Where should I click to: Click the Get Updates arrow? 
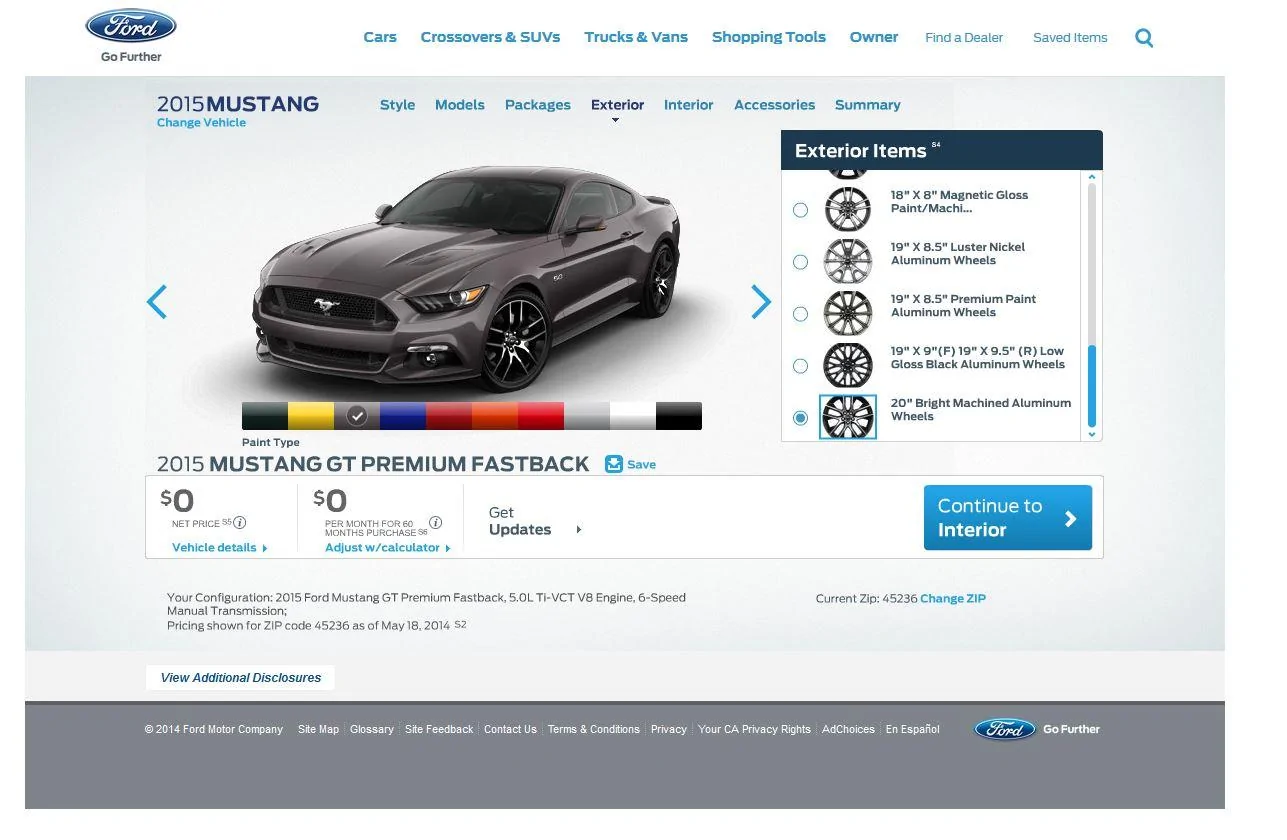pos(579,530)
